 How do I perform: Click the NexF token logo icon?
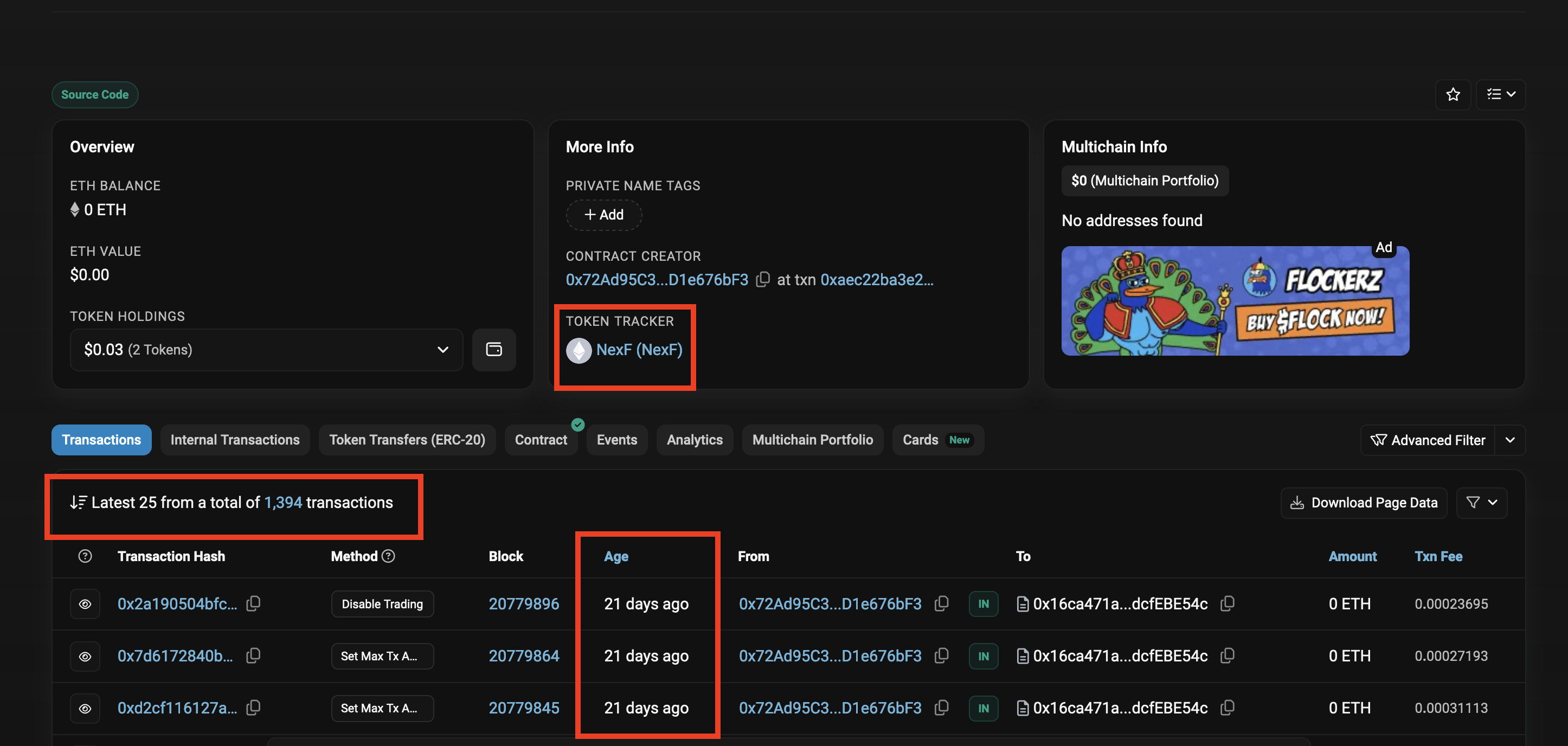pyautogui.click(x=579, y=350)
